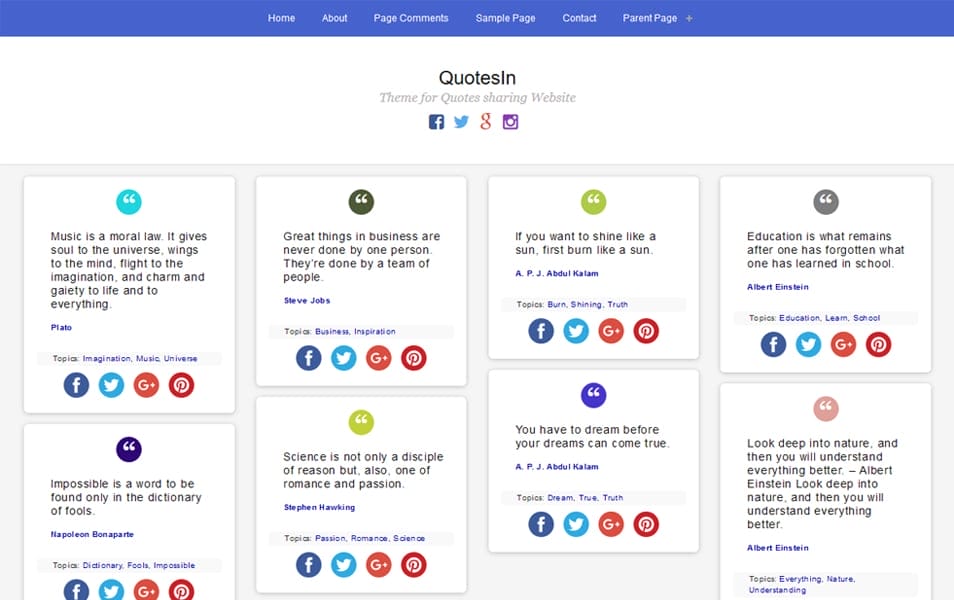The image size is (954, 600).
Task: Share Plato's quote on Facebook
Action: (76, 384)
